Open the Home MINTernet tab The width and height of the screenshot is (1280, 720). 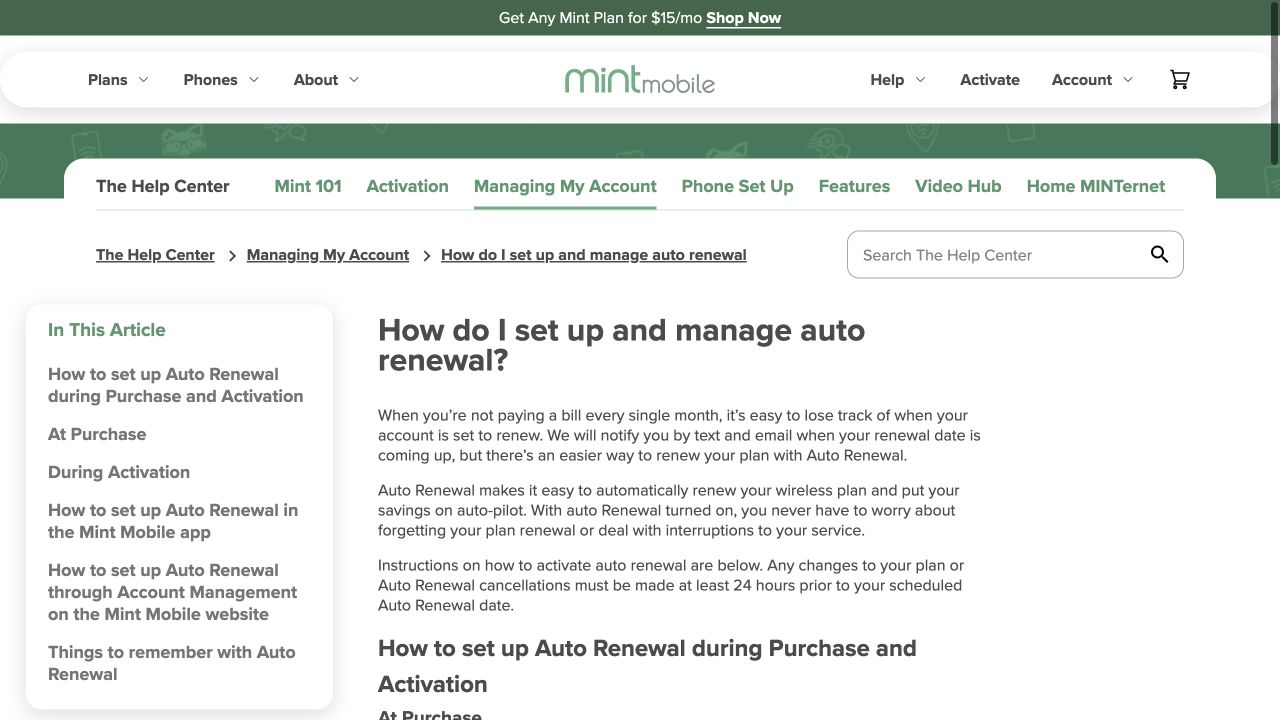pyautogui.click(x=1096, y=186)
